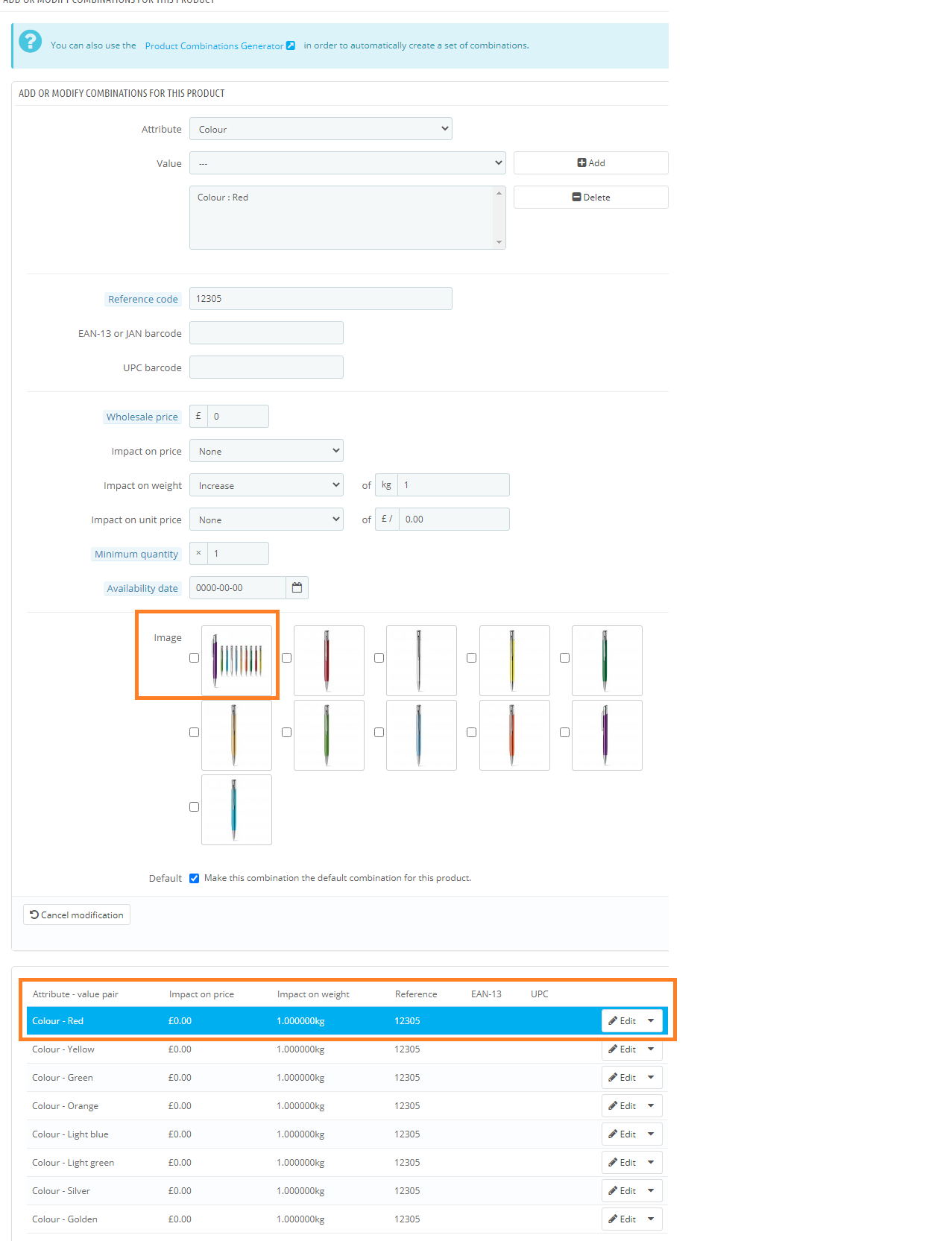Edit the Colour - Light green combination
This screenshot has width=952, height=1241.
click(x=622, y=1163)
